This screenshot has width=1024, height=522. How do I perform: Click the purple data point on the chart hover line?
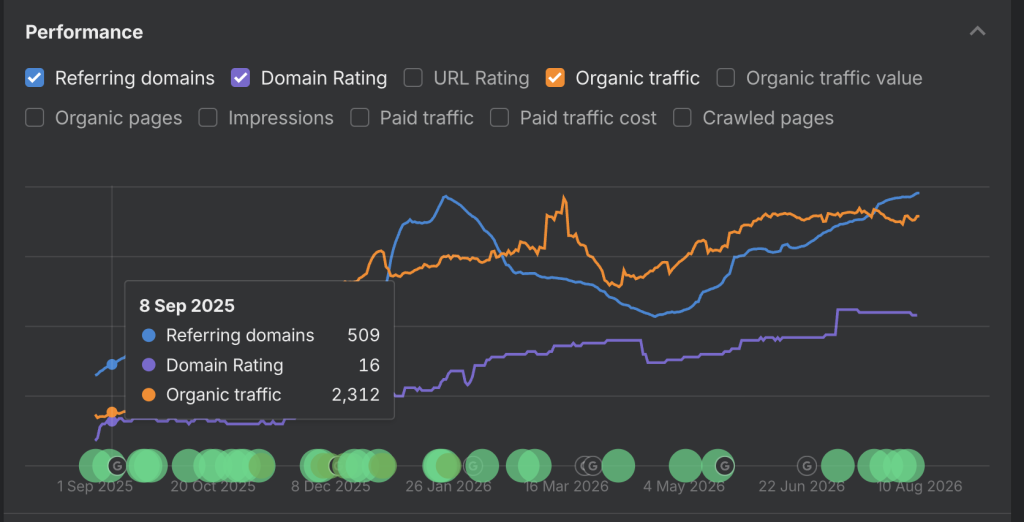pyautogui.click(x=112, y=421)
